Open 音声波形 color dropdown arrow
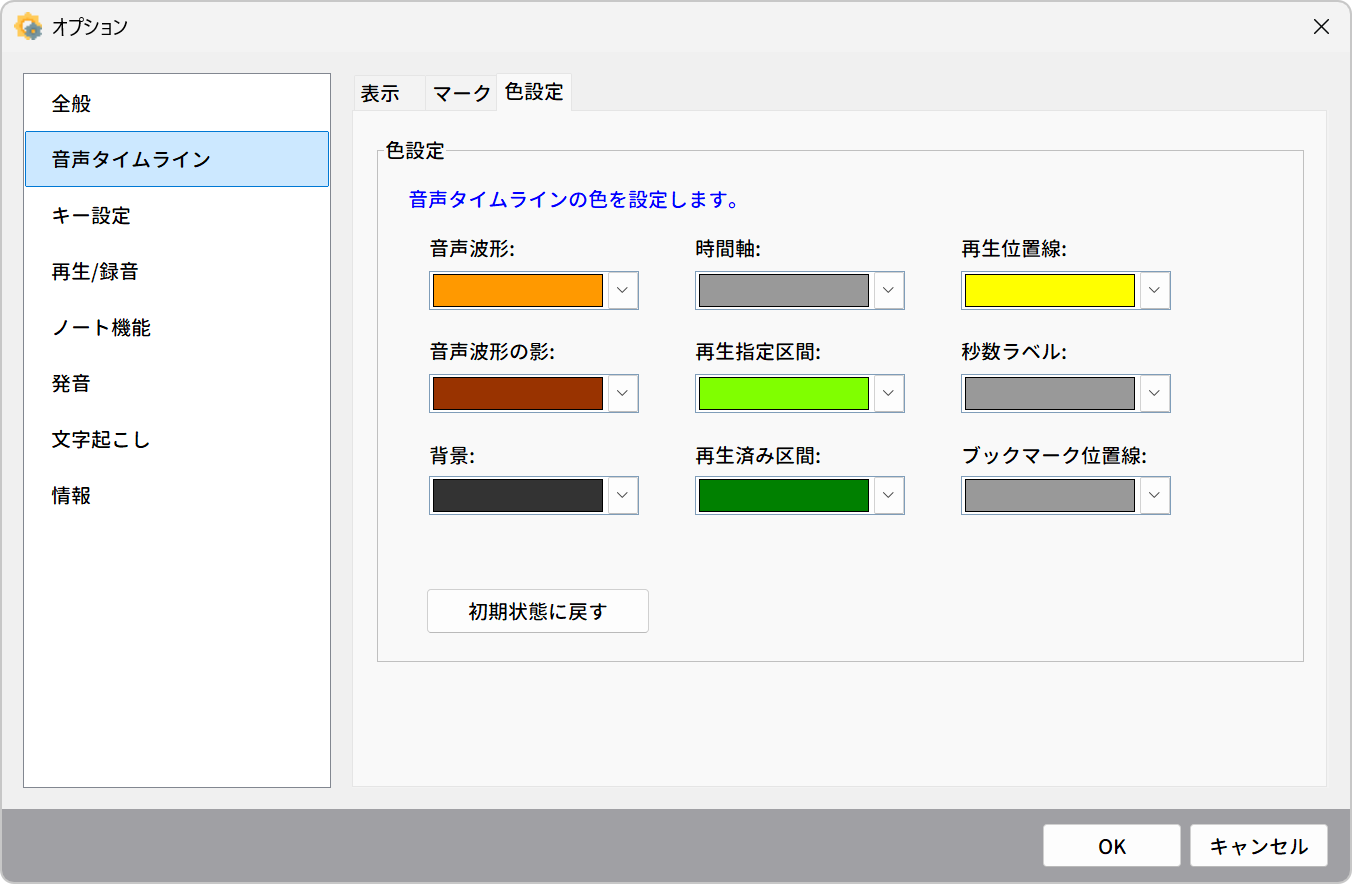1352x884 pixels. coord(622,291)
